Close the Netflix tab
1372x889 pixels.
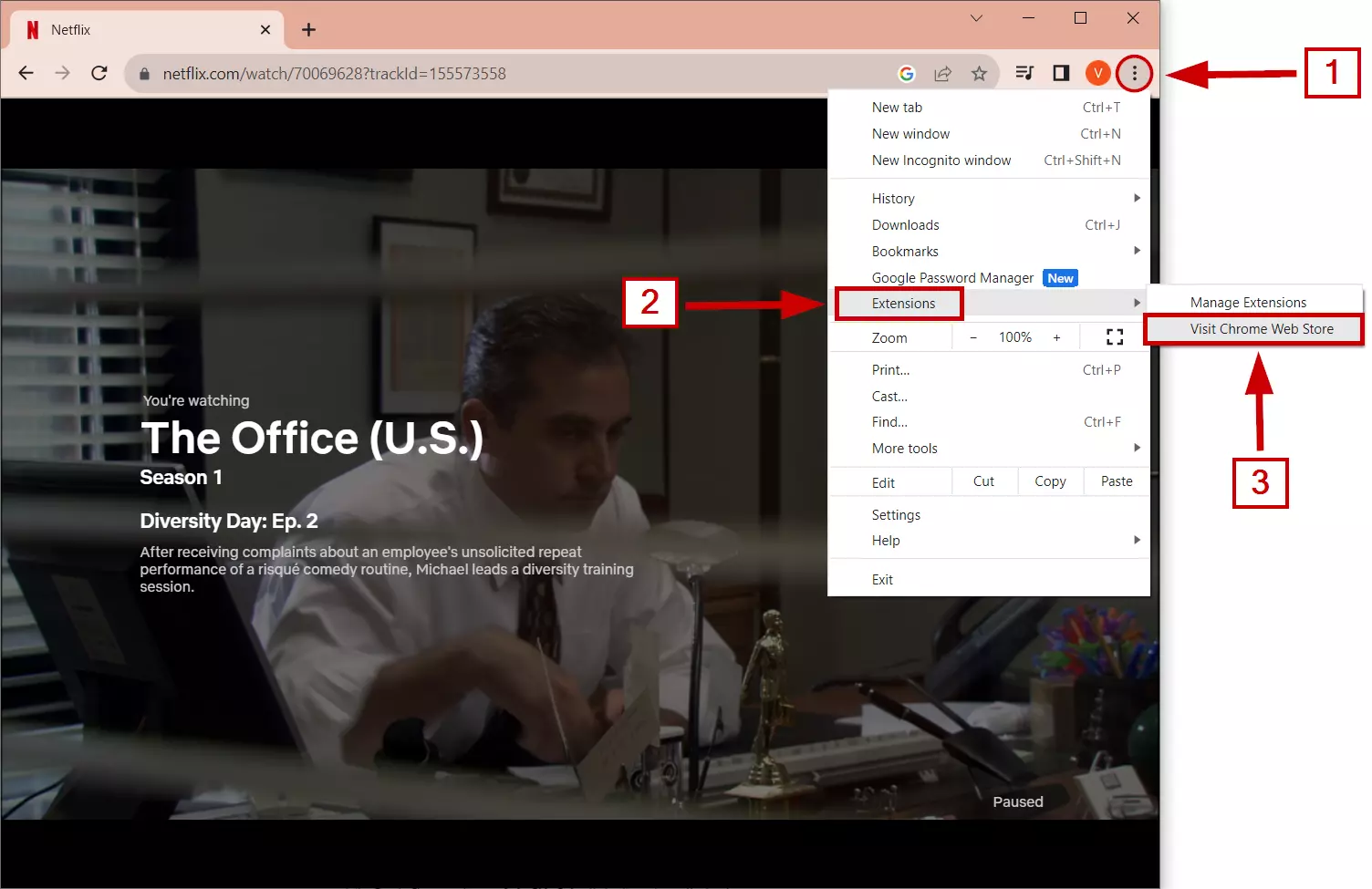[x=265, y=30]
